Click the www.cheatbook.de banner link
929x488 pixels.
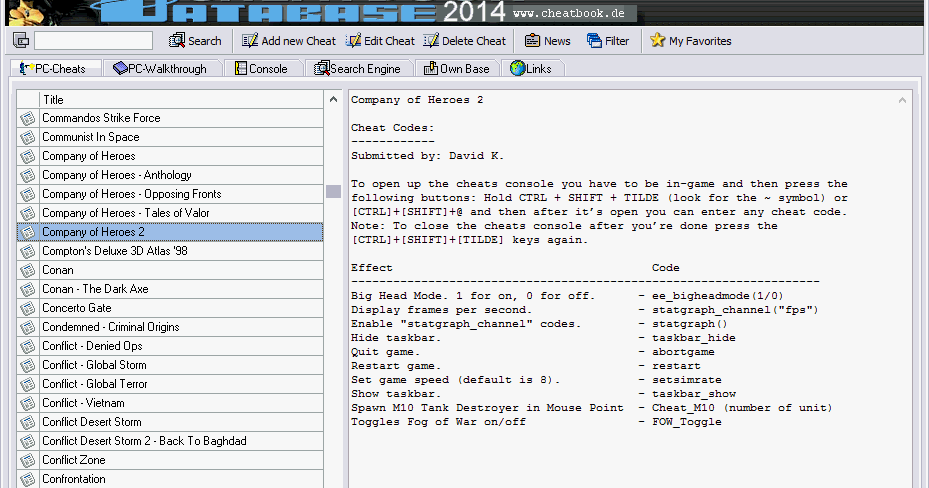(569, 13)
